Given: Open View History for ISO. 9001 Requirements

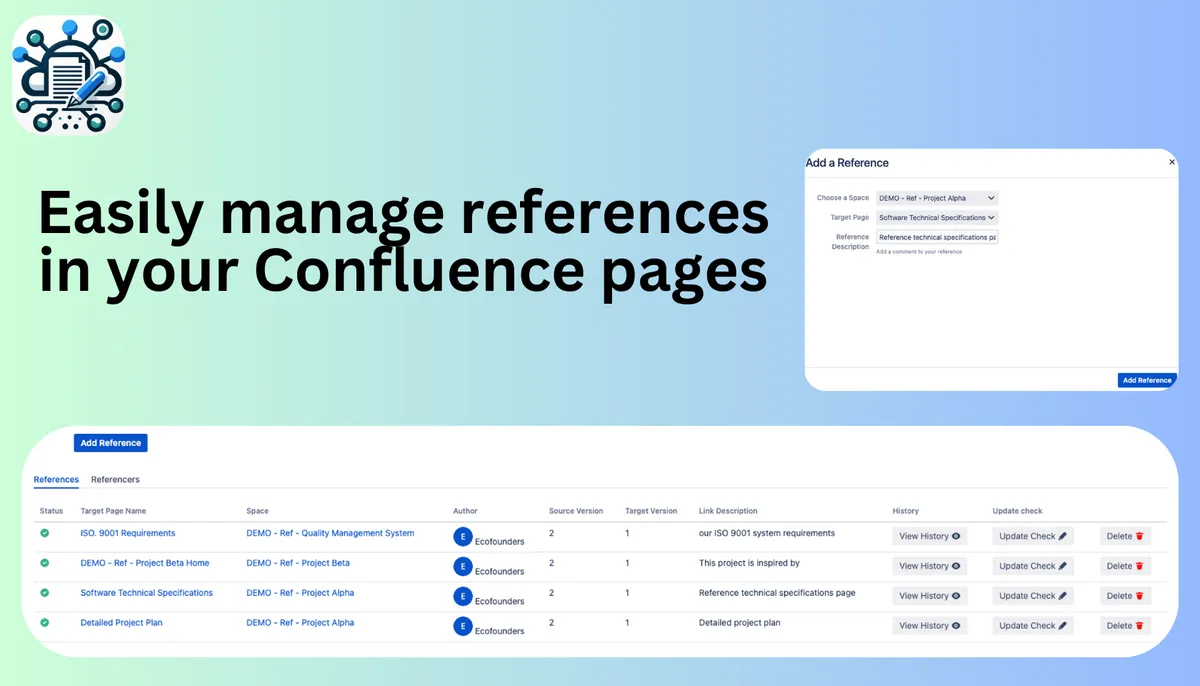Looking at the screenshot, I should pyautogui.click(x=930, y=536).
